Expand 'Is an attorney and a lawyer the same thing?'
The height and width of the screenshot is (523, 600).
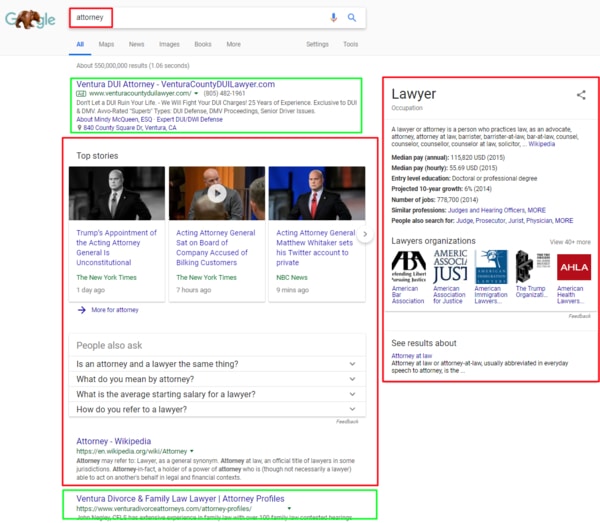[x=217, y=364]
